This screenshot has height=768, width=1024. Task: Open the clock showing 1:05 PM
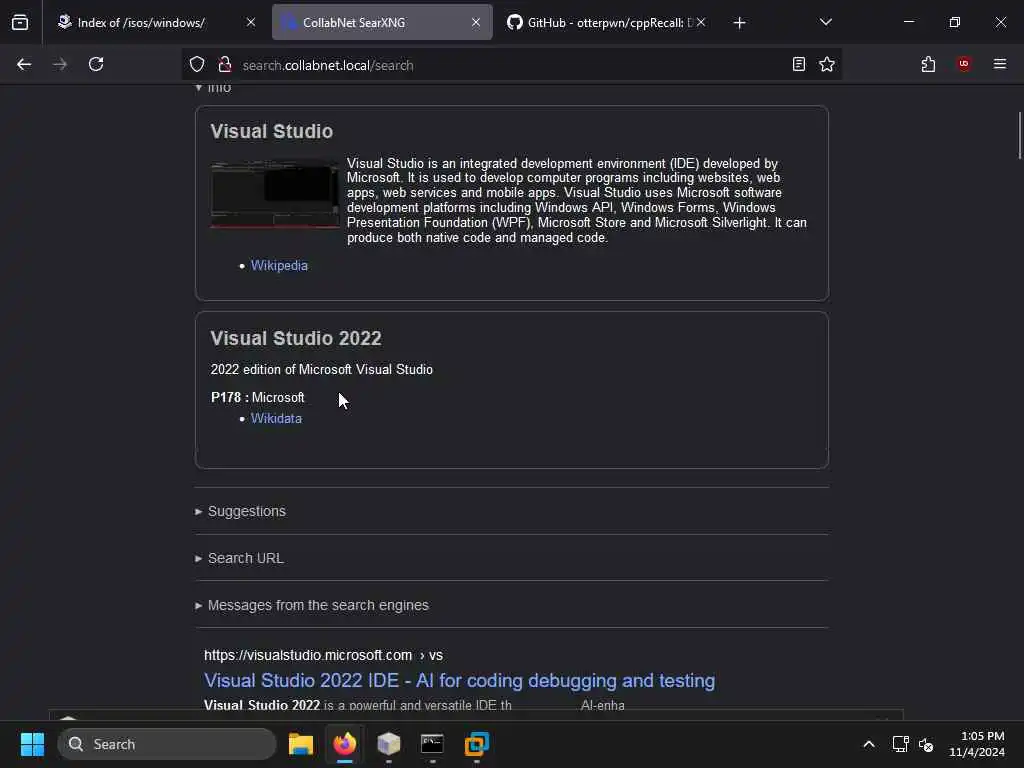977,744
